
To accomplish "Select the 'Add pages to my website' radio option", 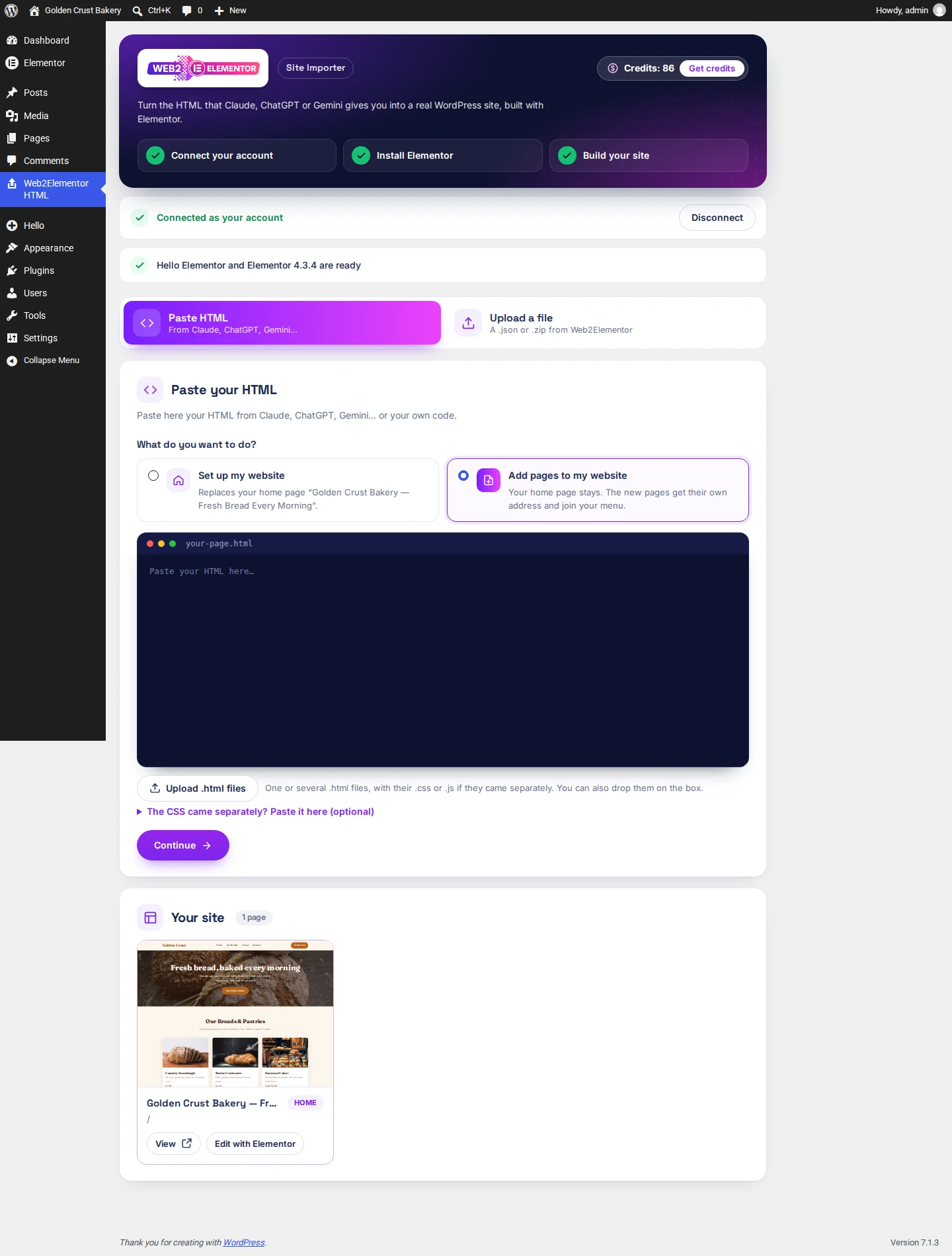I will coord(463,476).
